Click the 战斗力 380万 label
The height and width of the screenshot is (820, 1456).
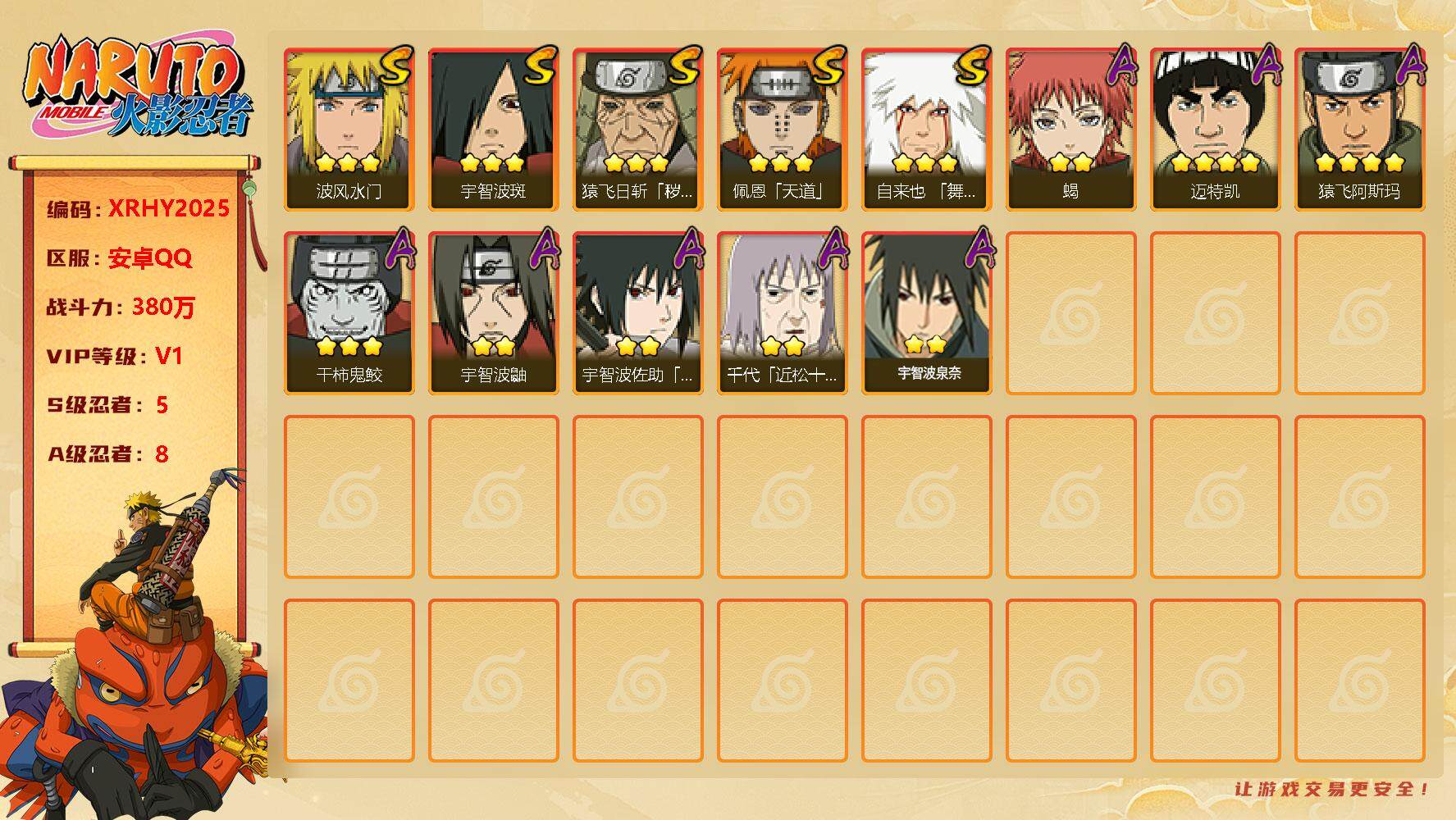click(121, 307)
